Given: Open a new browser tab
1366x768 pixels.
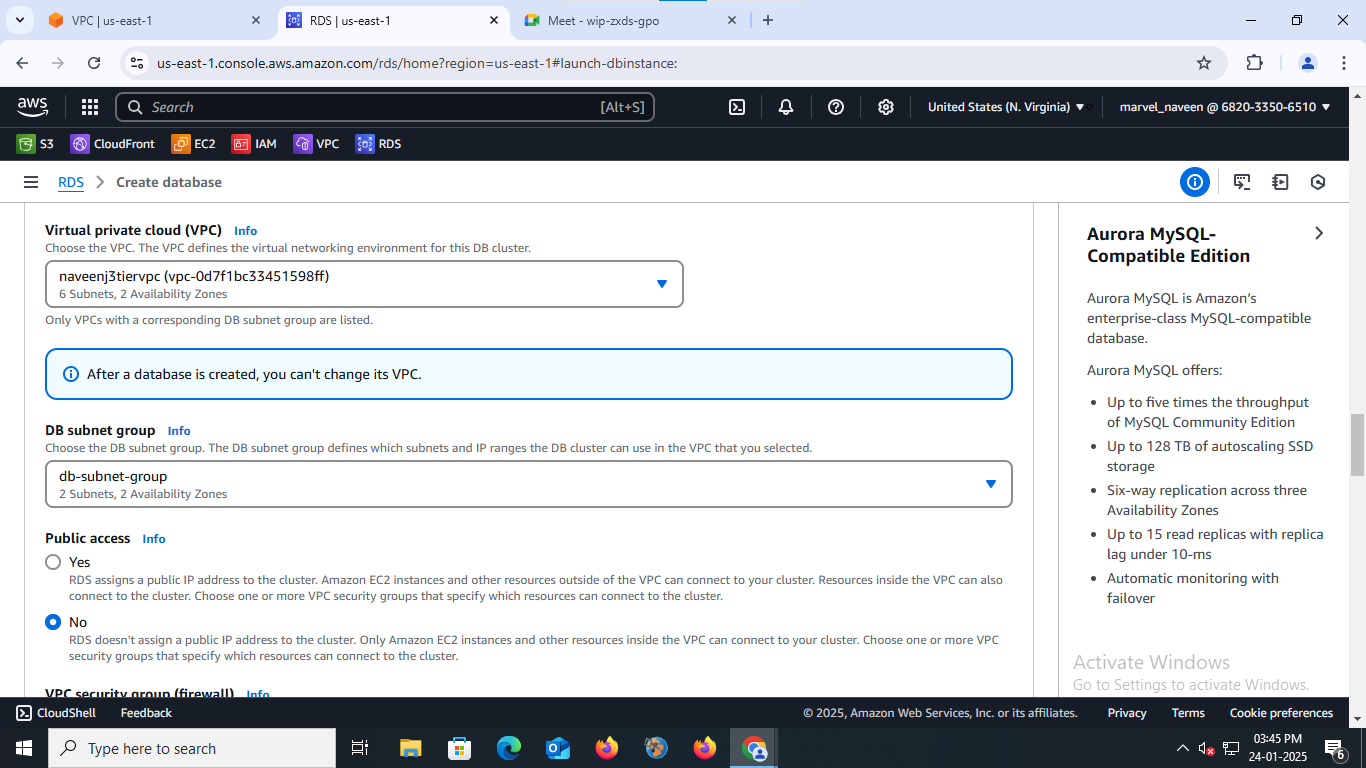Looking at the screenshot, I should (x=768, y=20).
